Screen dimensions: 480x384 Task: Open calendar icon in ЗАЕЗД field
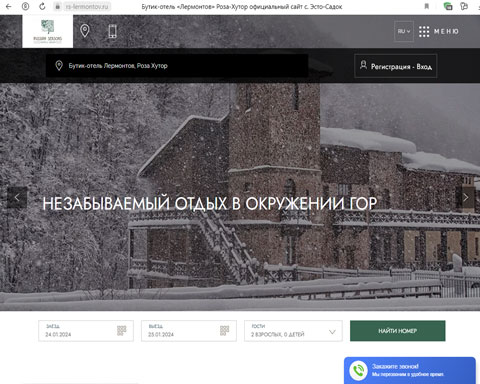point(122,331)
